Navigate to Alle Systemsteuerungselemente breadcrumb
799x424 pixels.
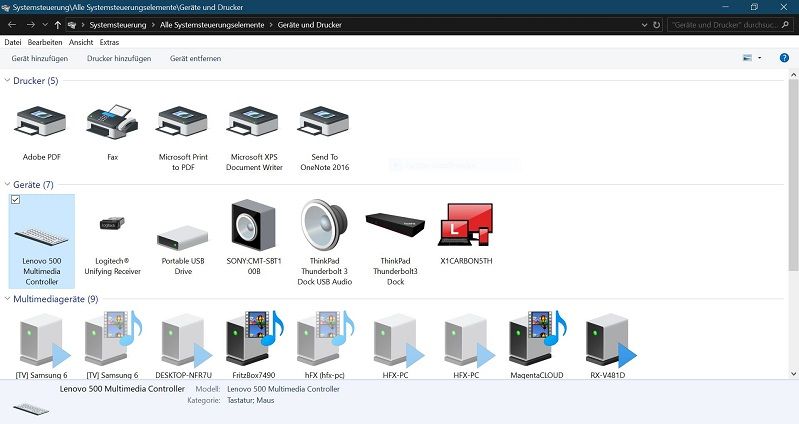pos(212,24)
